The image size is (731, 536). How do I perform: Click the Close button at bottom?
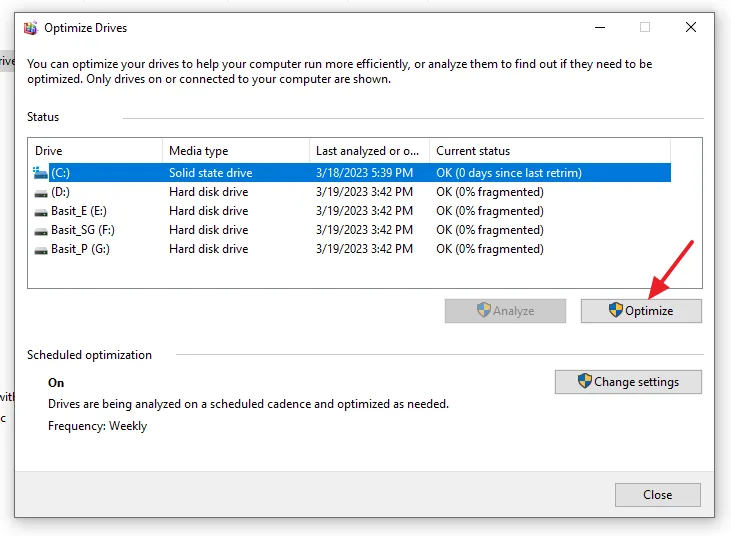tap(658, 495)
